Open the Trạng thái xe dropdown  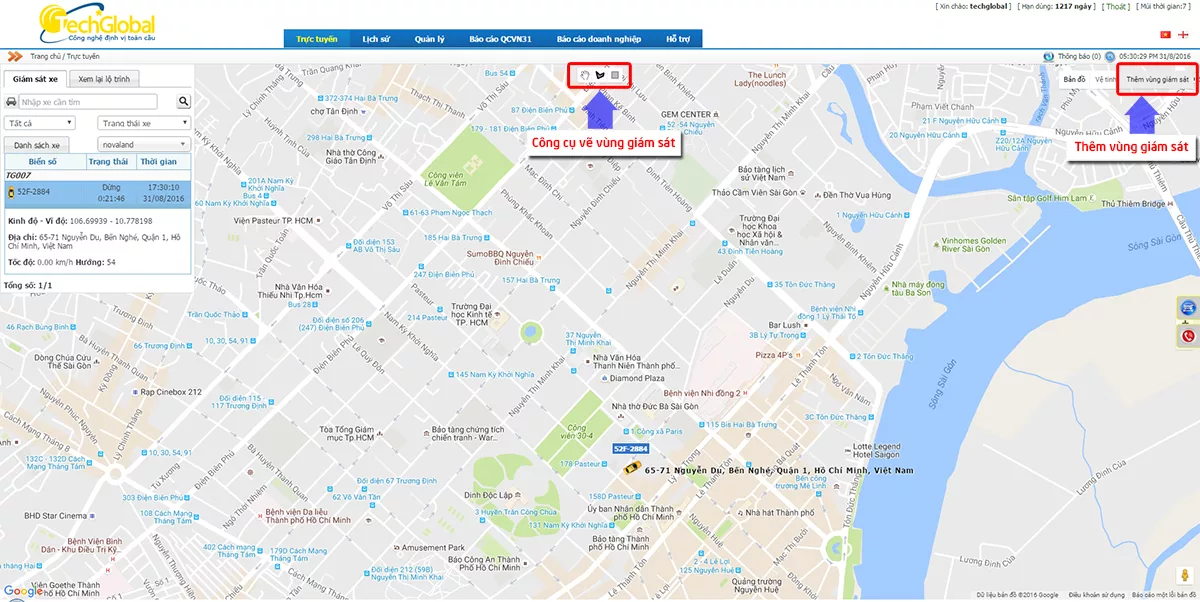click(143, 123)
